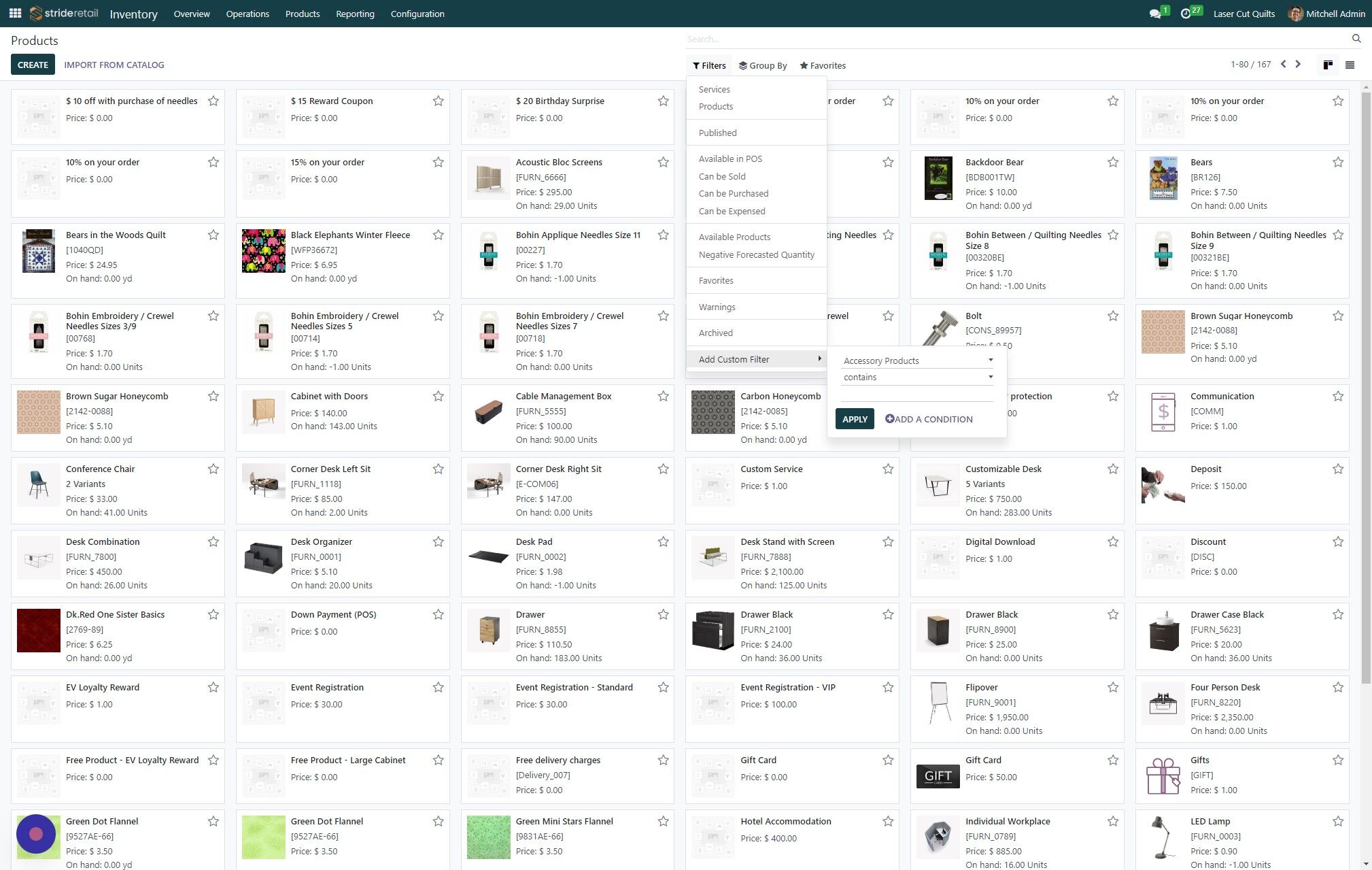Click ADD A CONDITION link
1372x870 pixels.
click(x=929, y=419)
